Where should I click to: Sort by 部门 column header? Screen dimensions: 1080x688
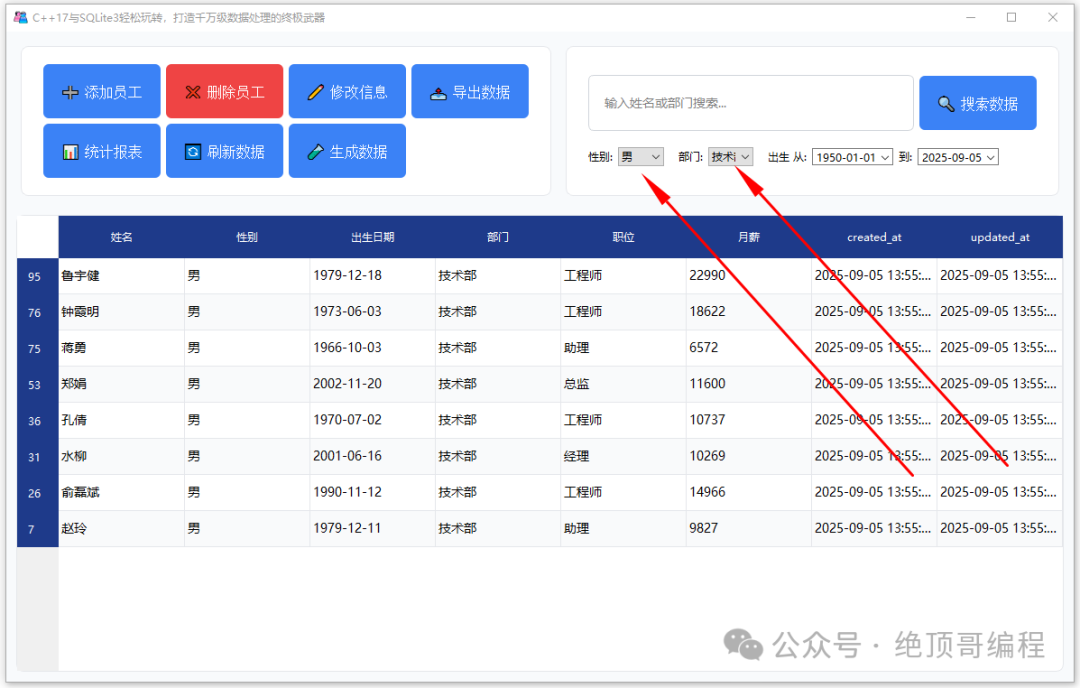pos(497,238)
